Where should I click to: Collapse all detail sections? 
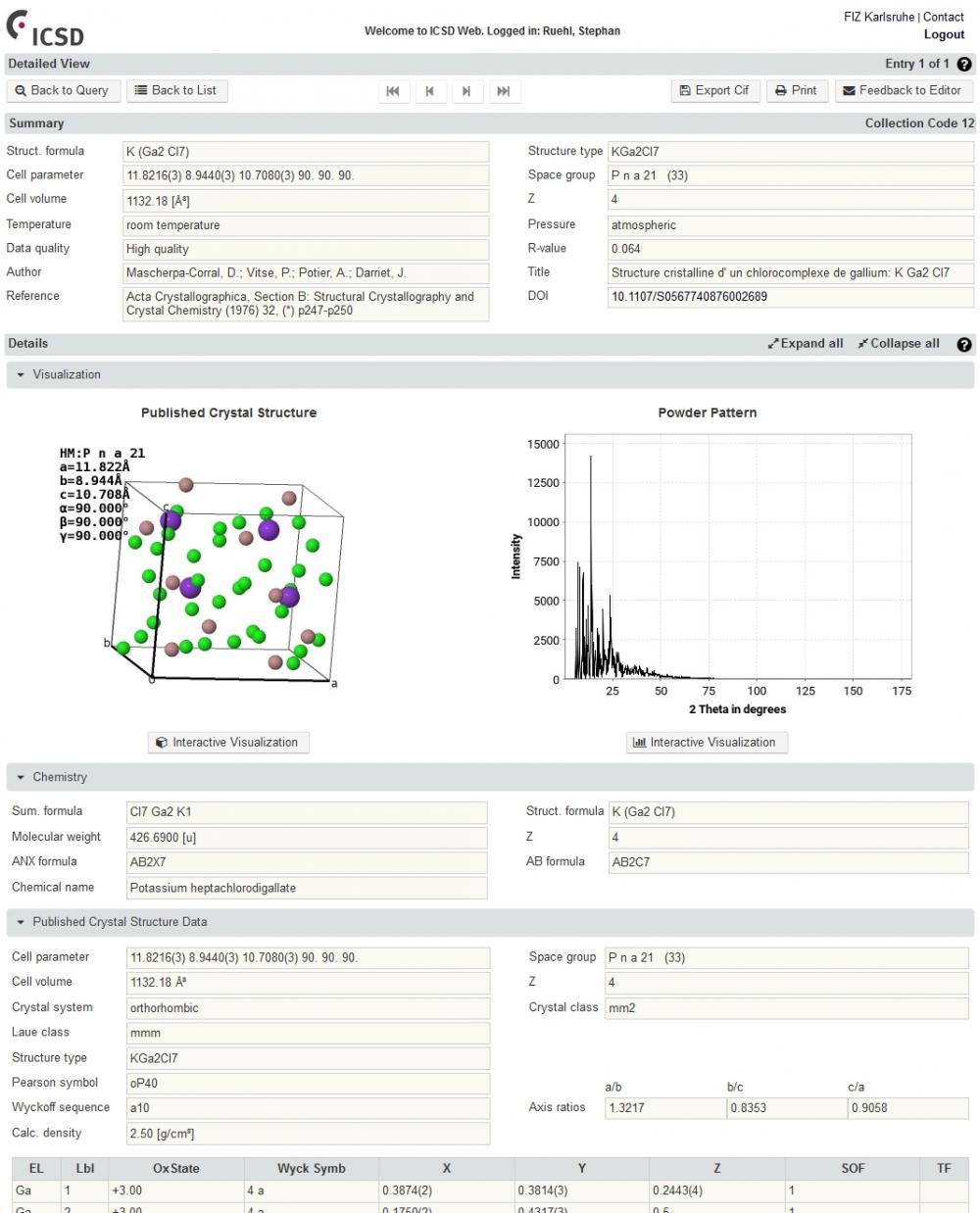point(899,344)
